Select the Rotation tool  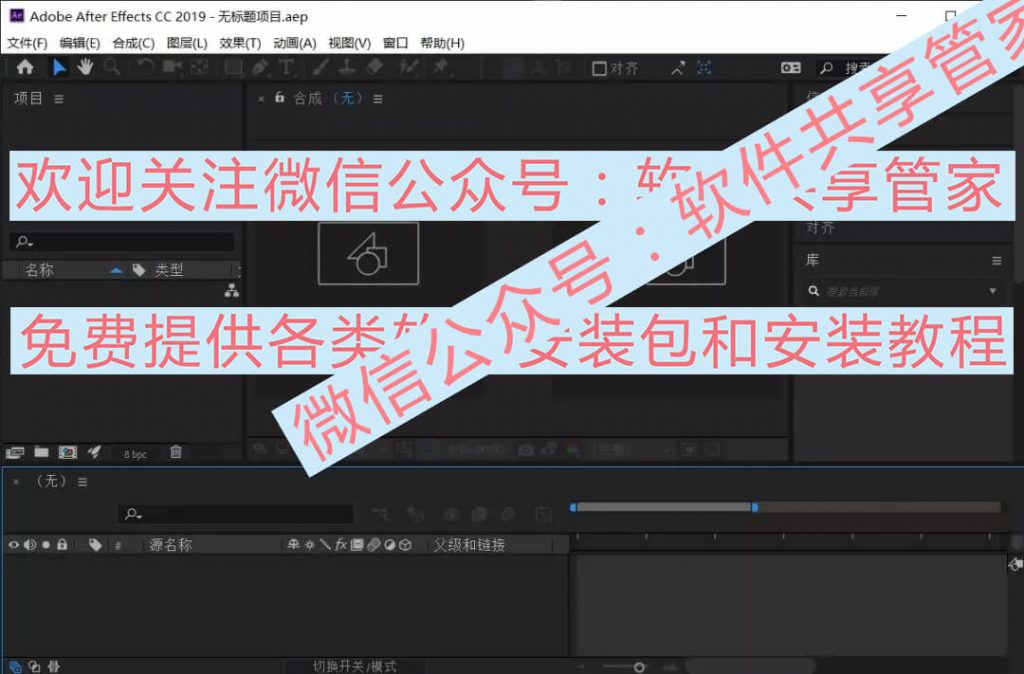click(145, 67)
